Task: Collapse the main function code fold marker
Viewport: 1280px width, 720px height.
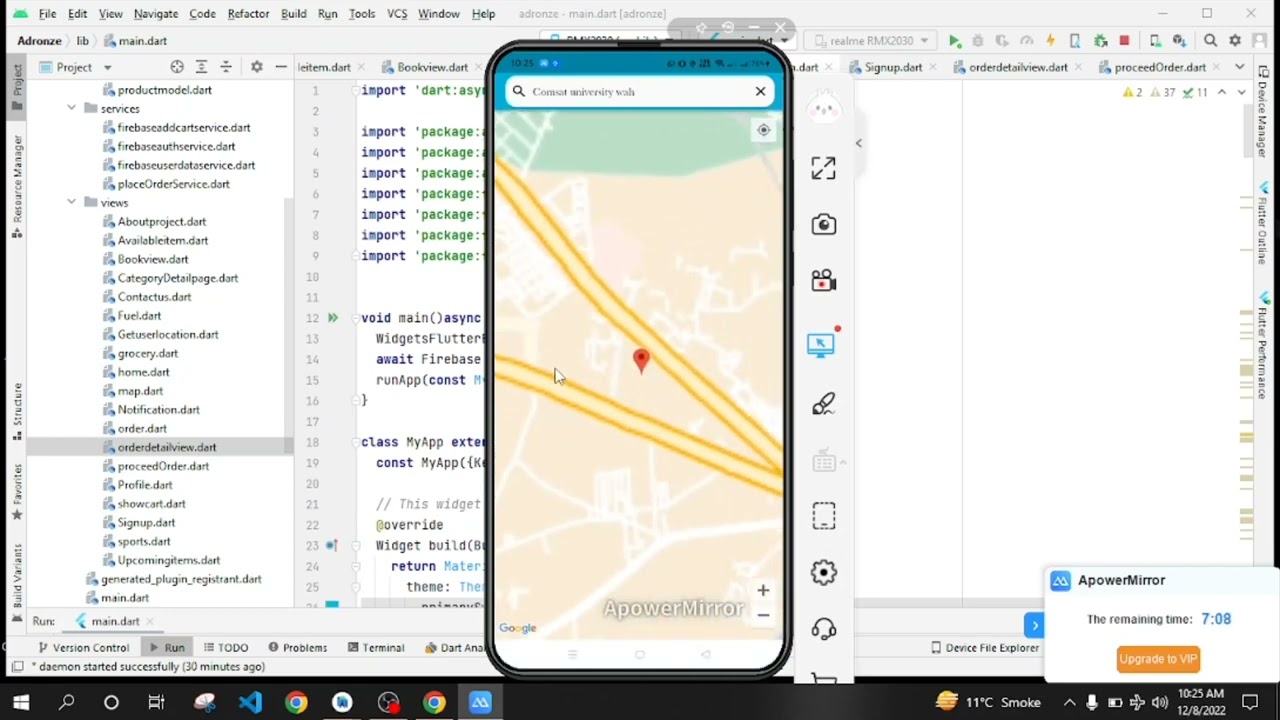Action: 355,318
